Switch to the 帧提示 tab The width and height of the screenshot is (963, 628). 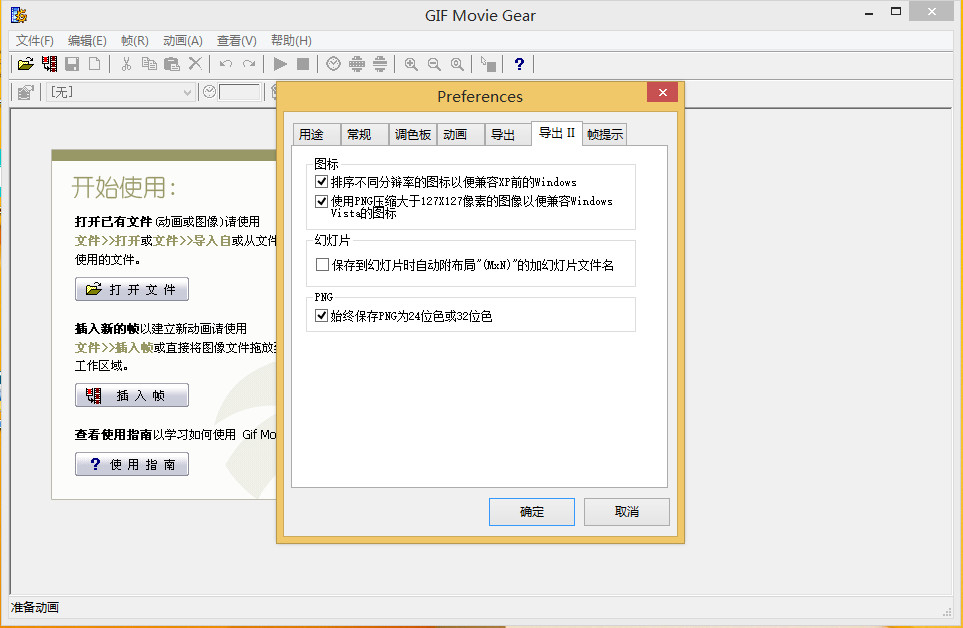tap(605, 135)
